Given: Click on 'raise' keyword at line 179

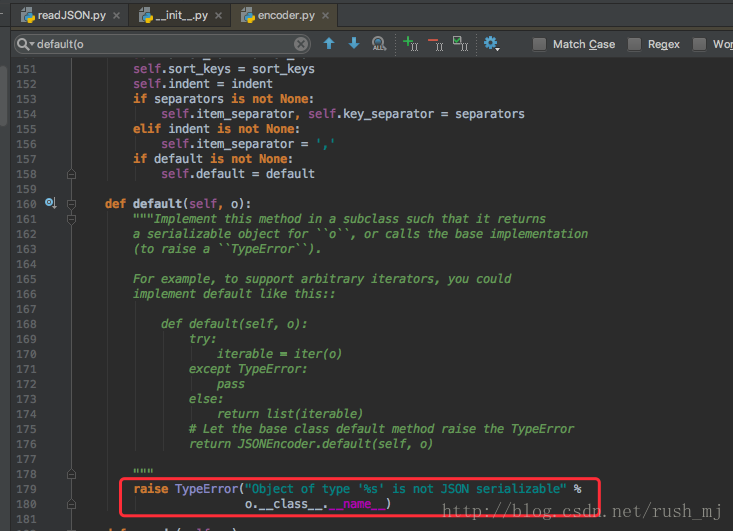Looking at the screenshot, I should tap(151, 489).
